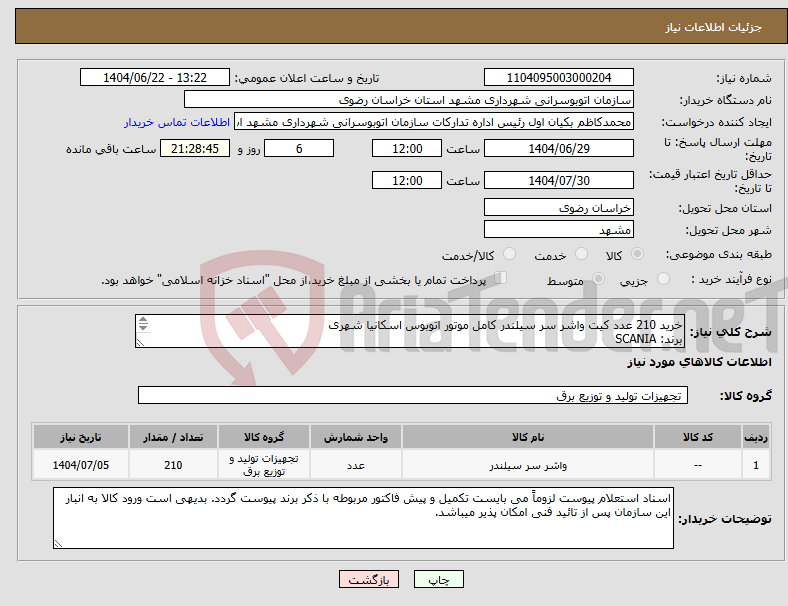Open the اطلاعات تماس خریدار link
Image resolution: width=788 pixels, height=606 pixels.
point(177,122)
